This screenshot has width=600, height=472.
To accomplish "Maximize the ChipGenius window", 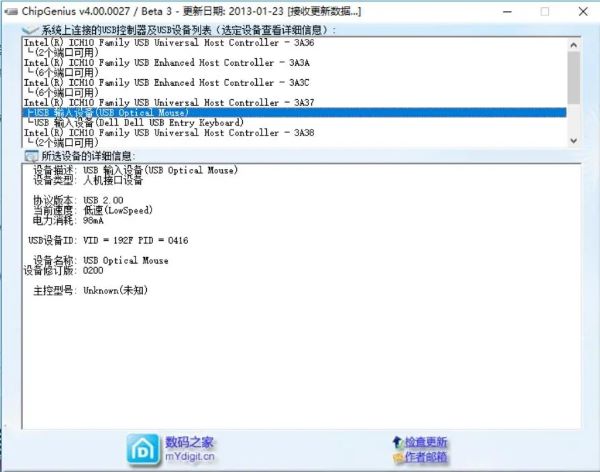I will point(545,11).
